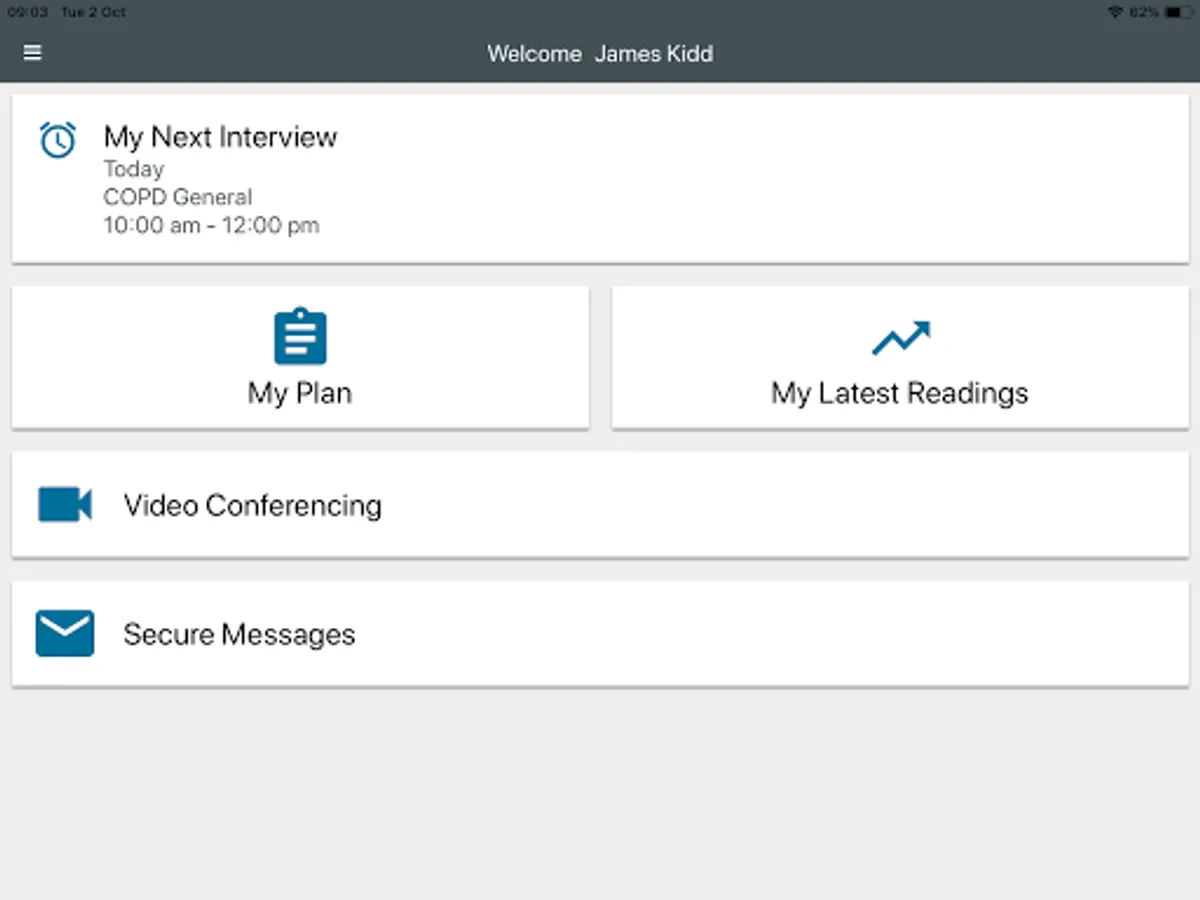Click the battery status icon
This screenshot has width=1200, height=900.
(x=1178, y=12)
